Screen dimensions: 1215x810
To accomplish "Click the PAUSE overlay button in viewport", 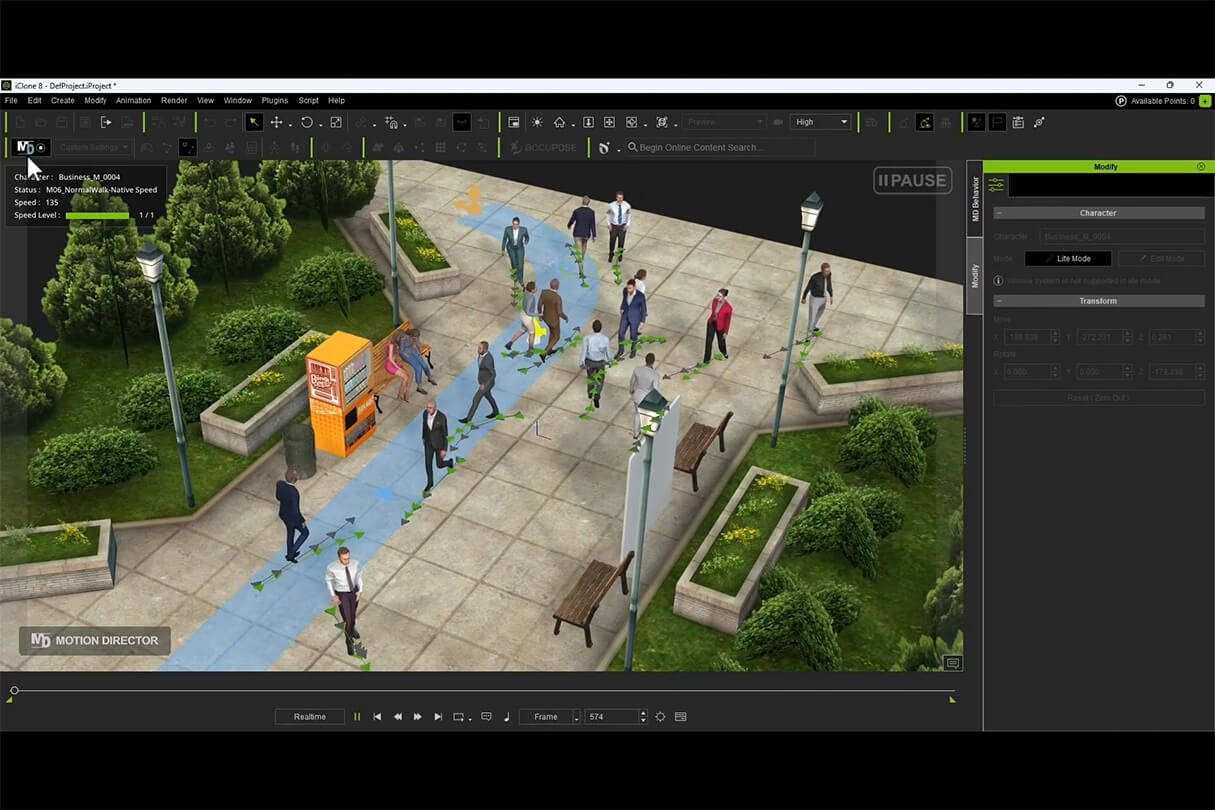I will pyautogui.click(x=912, y=181).
